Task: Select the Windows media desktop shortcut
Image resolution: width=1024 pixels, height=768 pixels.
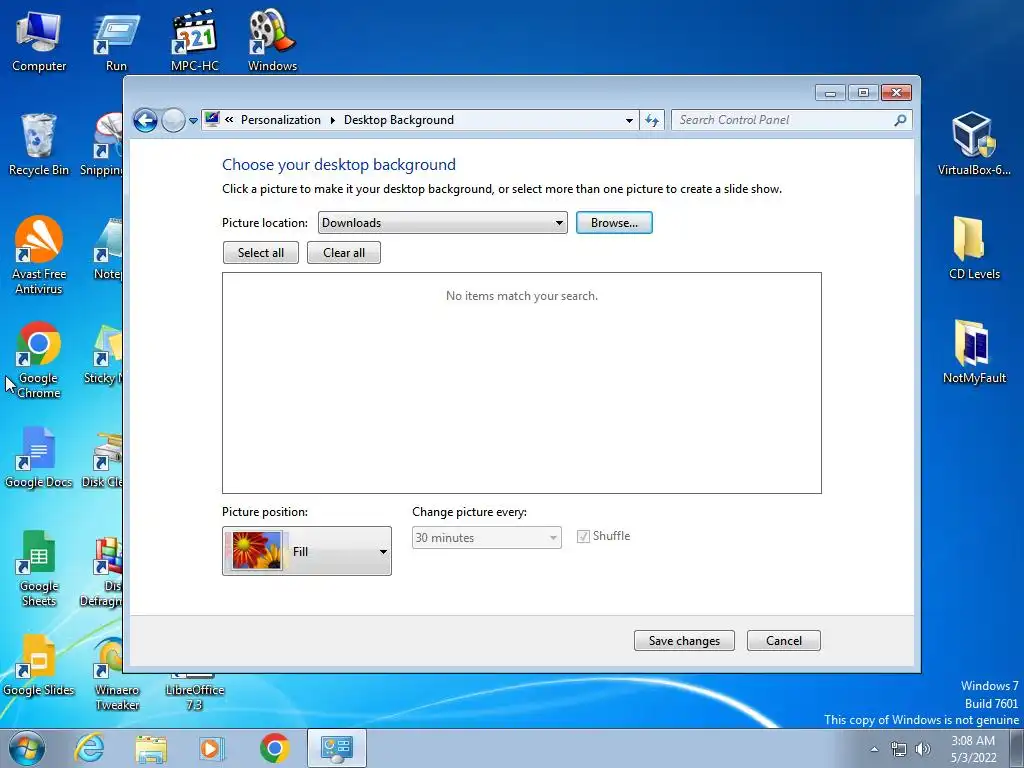Action: coord(272,40)
